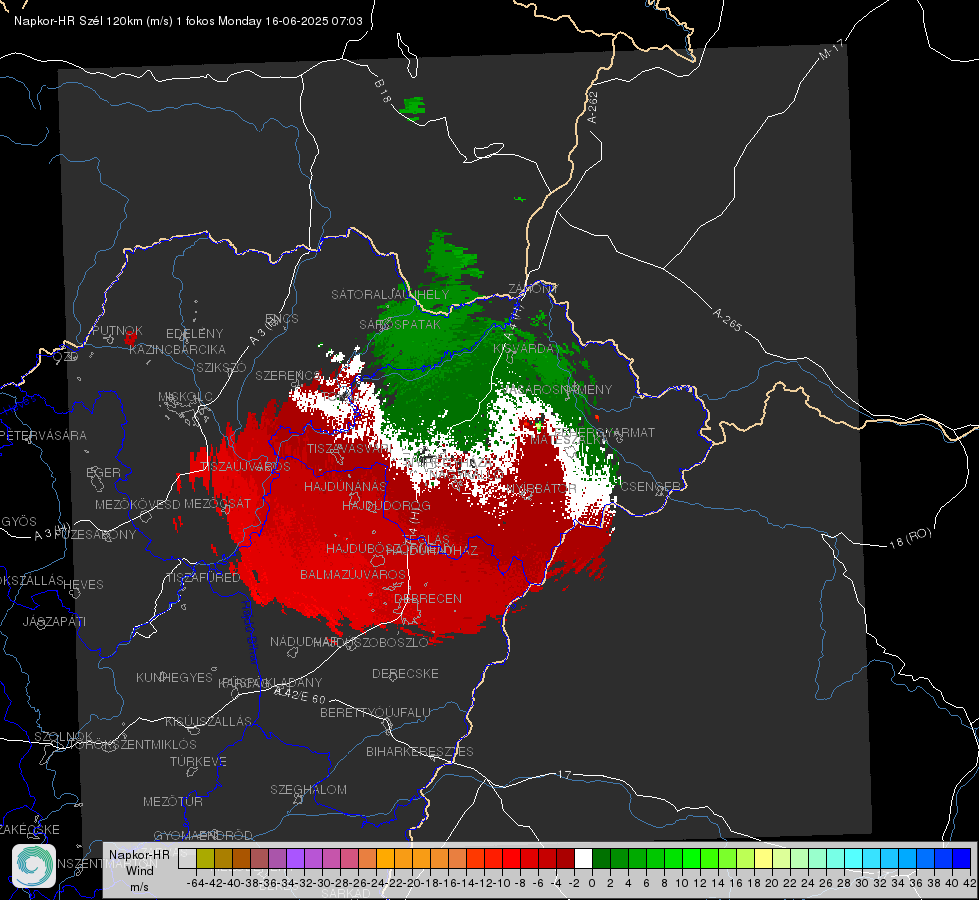Click the MISKOLC city label
The height and width of the screenshot is (900, 979).
click(185, 397)
